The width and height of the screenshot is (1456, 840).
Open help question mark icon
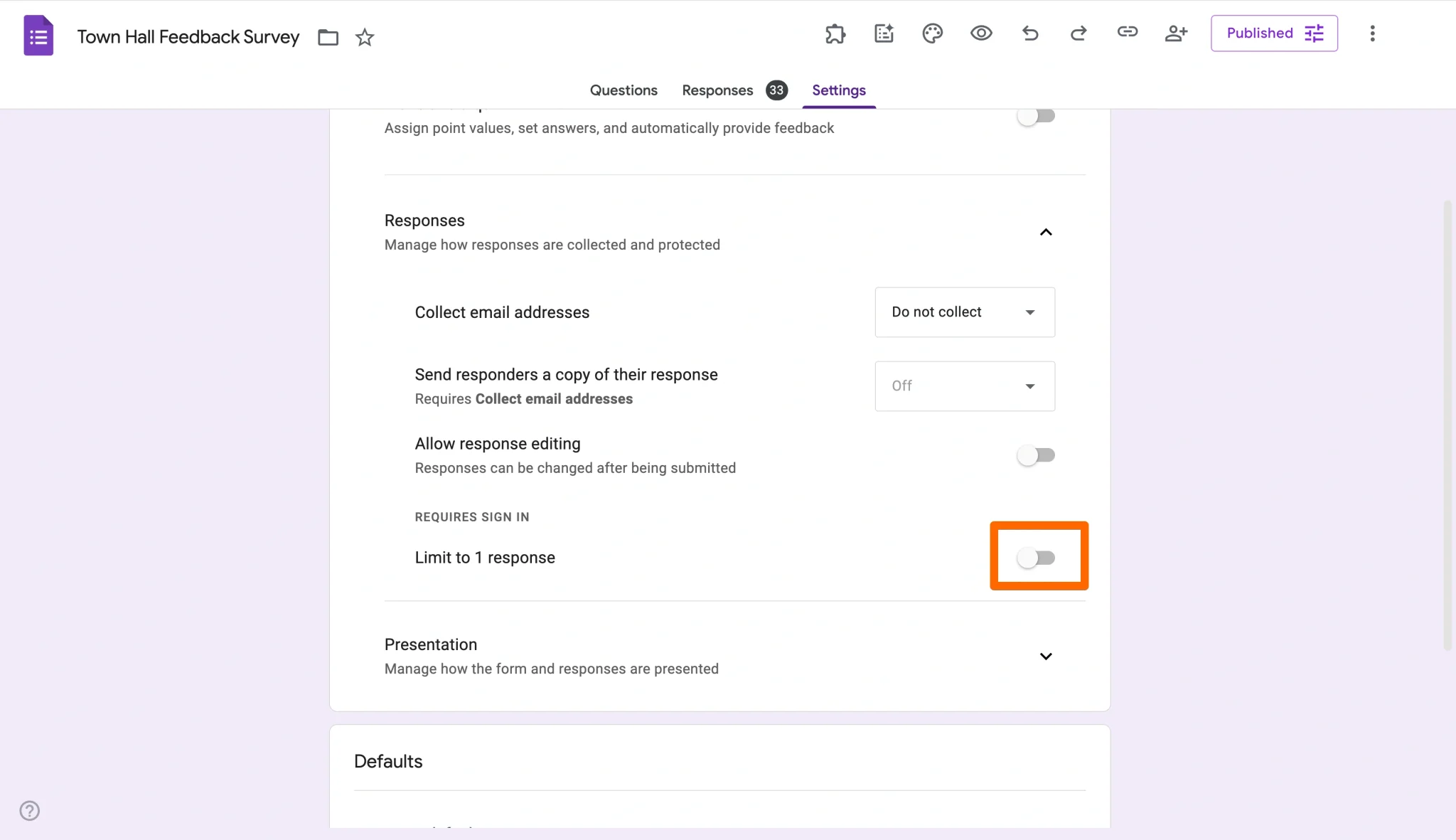coord(30,810)
